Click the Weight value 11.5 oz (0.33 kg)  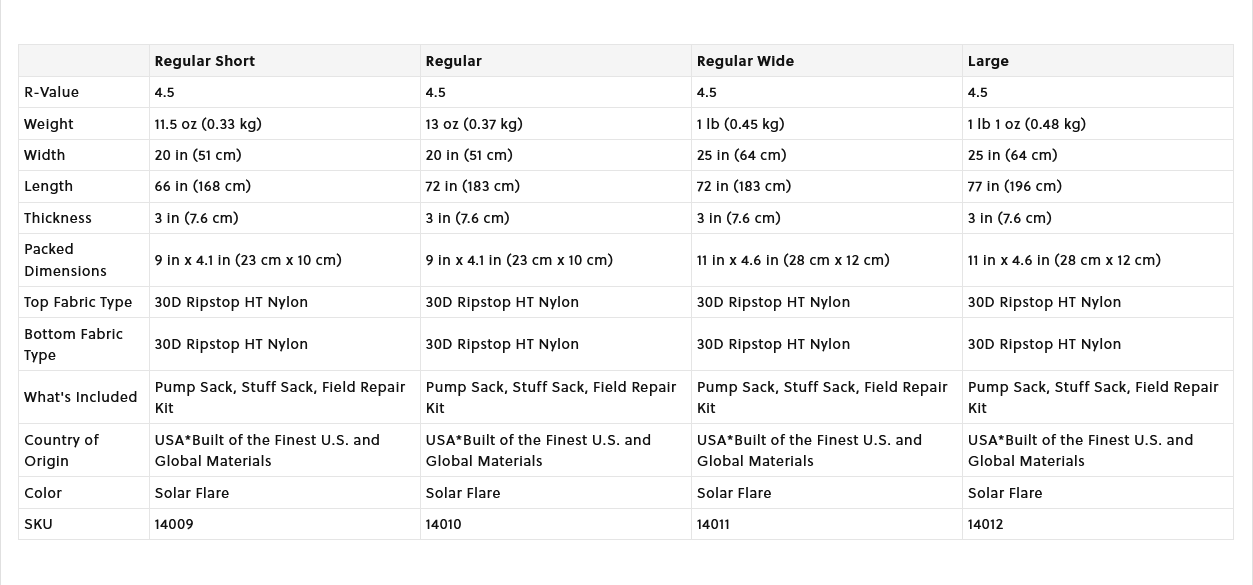tap(208, 124)
